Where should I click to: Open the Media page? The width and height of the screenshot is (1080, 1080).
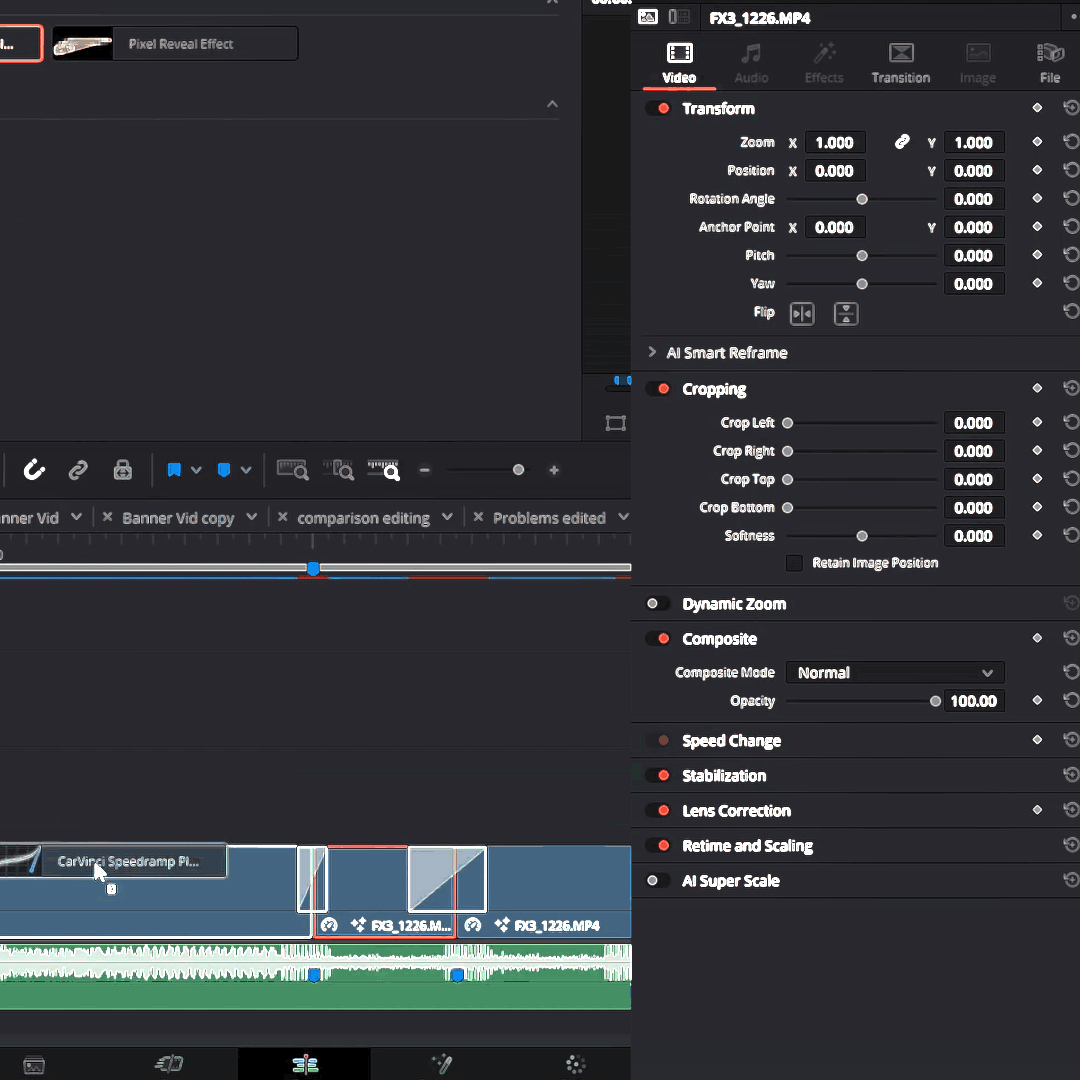click(x=34, y=1064)
